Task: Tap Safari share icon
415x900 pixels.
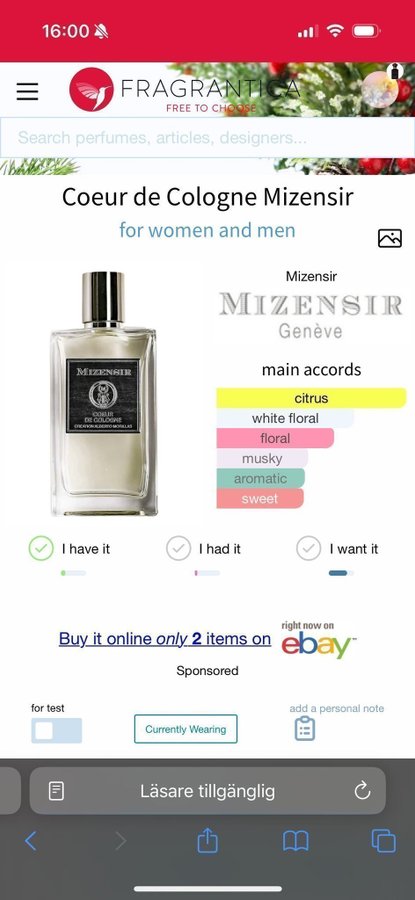Action: click(208, 841)
